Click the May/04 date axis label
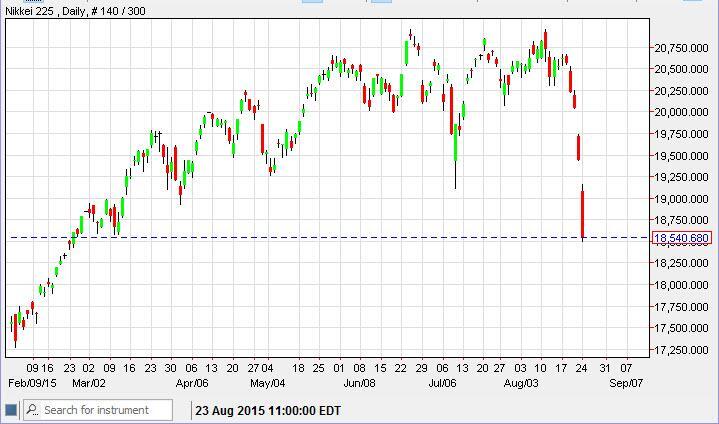 [267, 383]
